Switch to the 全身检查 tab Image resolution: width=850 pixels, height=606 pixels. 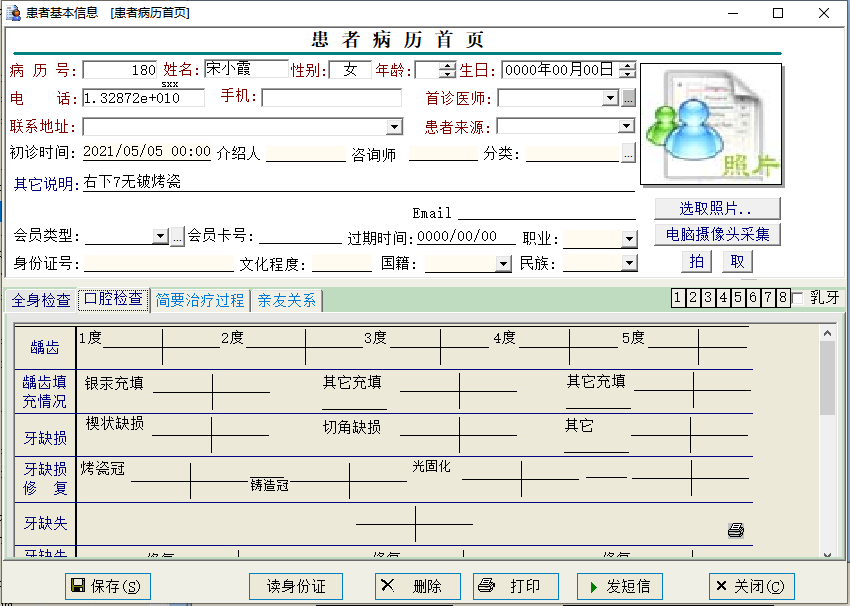[41, 300]
